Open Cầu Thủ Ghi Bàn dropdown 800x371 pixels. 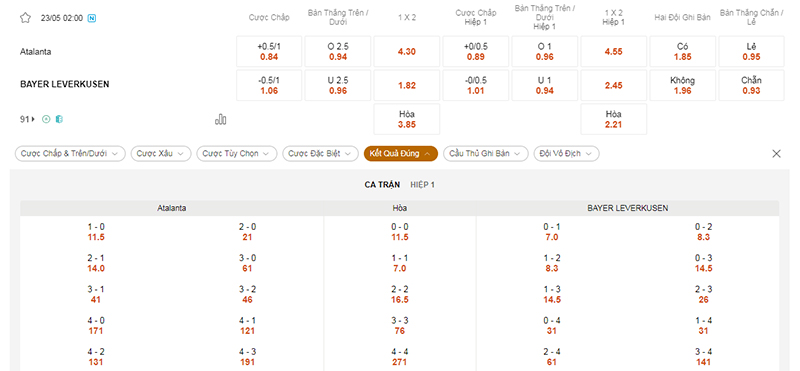point(486,154)
